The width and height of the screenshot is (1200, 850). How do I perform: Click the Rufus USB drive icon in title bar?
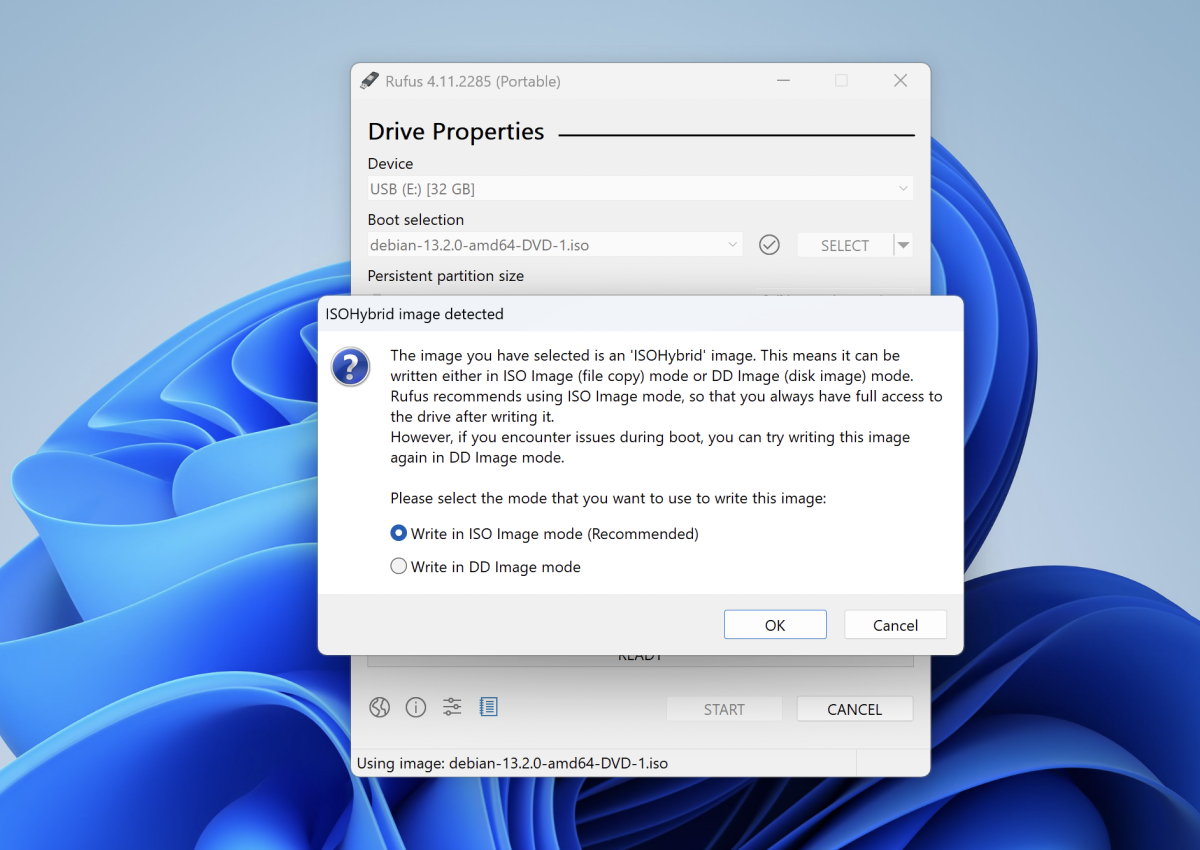pyautogui.click(x=369, y=81)
